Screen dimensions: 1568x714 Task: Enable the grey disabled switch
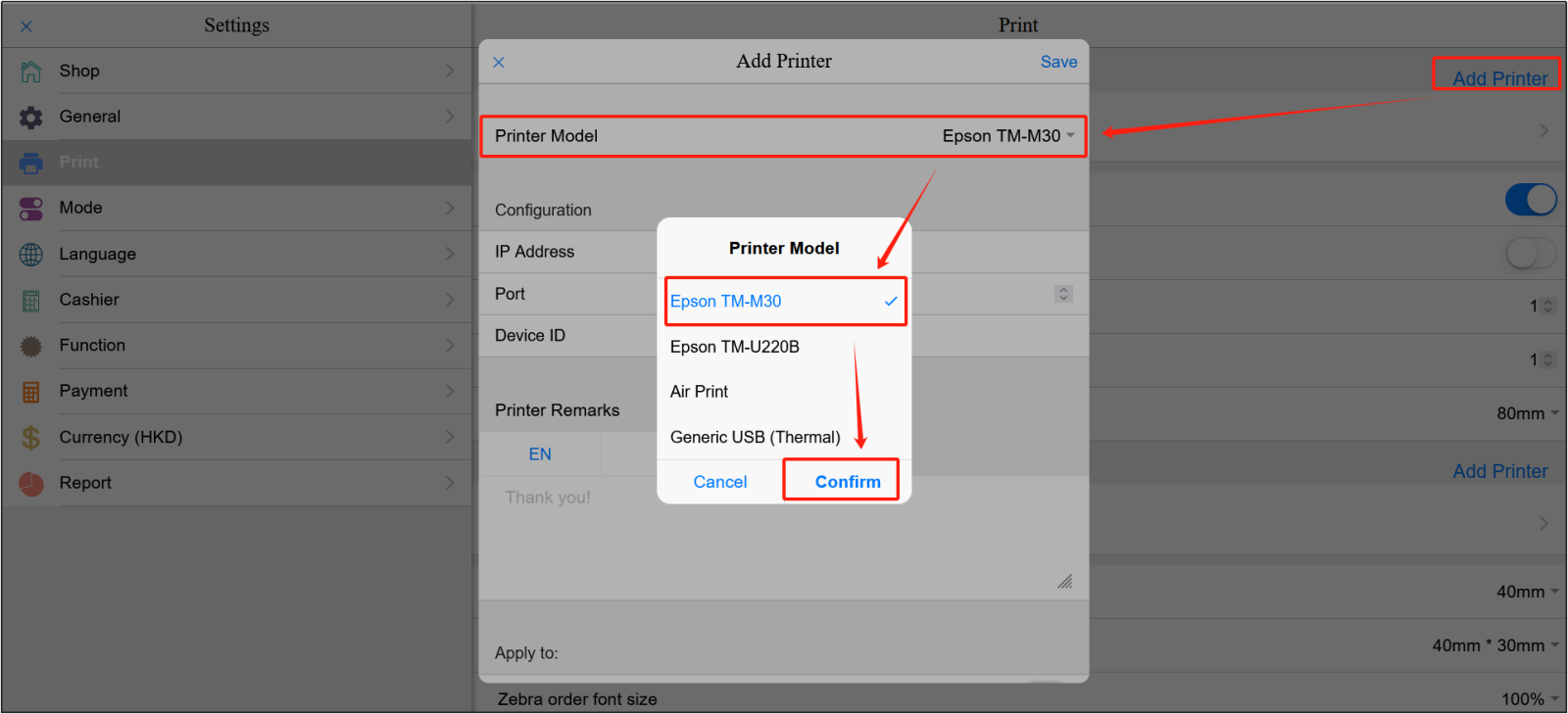point(1530,254)
